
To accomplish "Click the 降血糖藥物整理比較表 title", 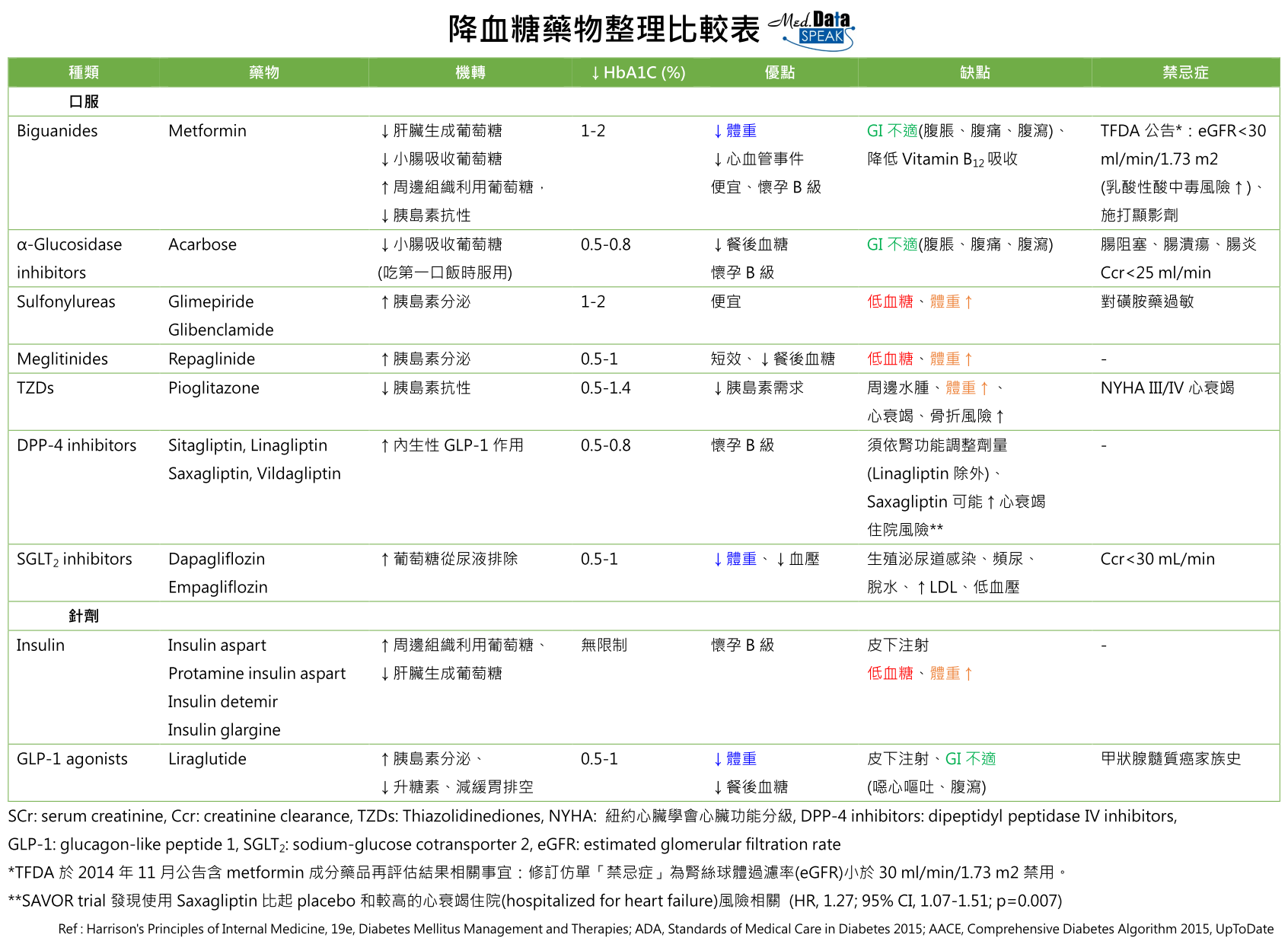I will tap(604, 30).
